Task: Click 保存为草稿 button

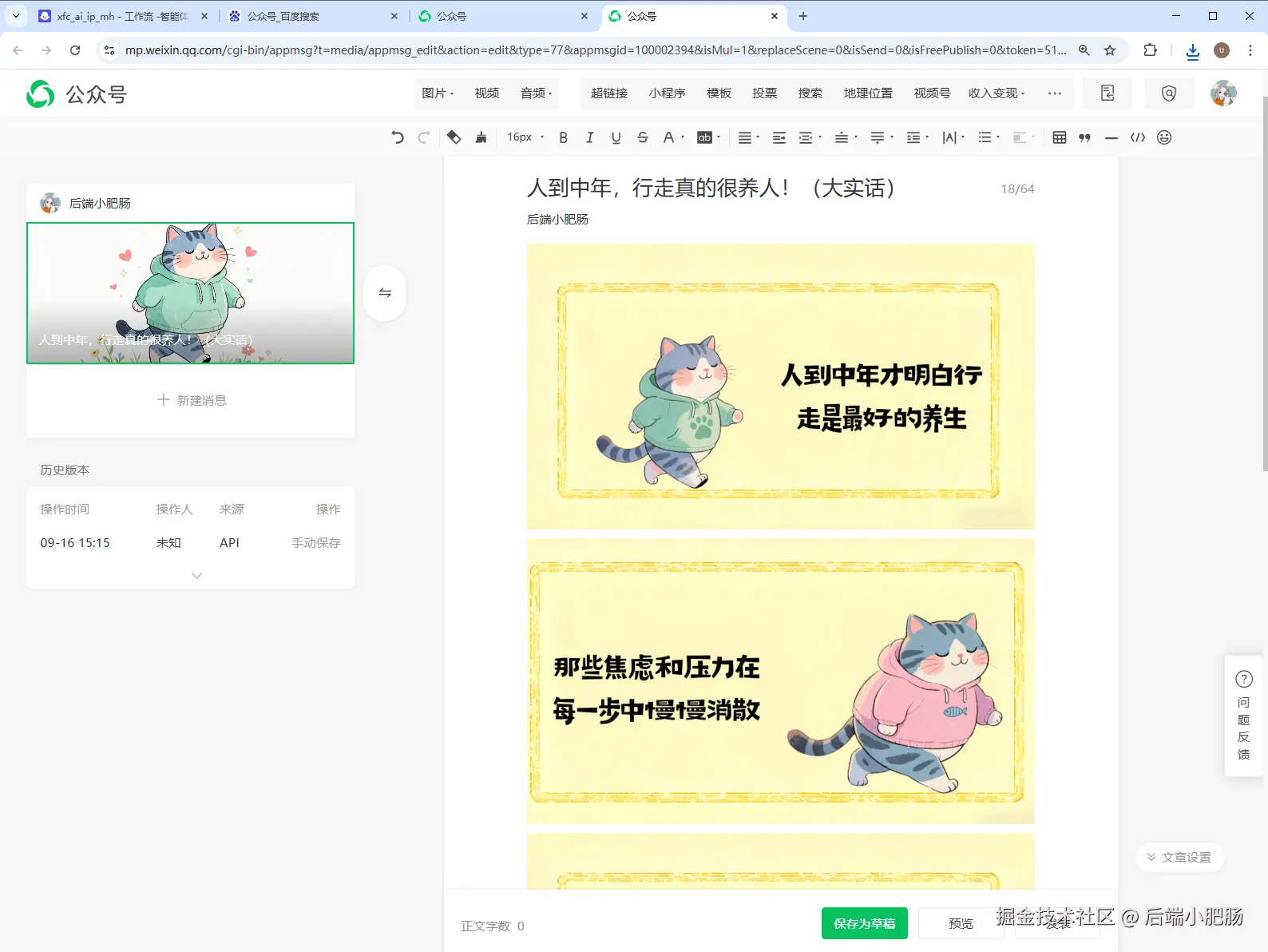Action: coord(865,923)
